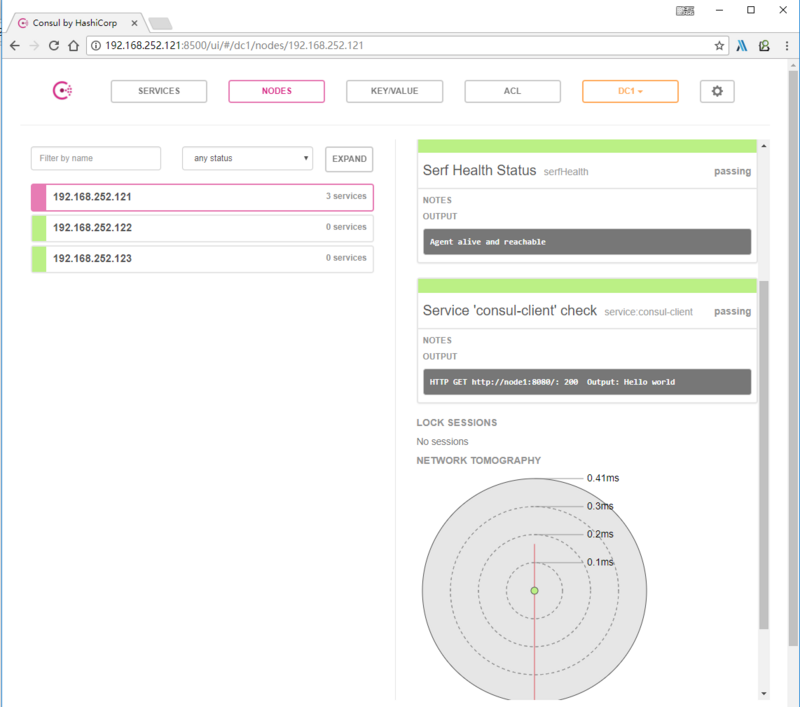
Task: Go to the browser home page icon
Action: tap(74, 45)
